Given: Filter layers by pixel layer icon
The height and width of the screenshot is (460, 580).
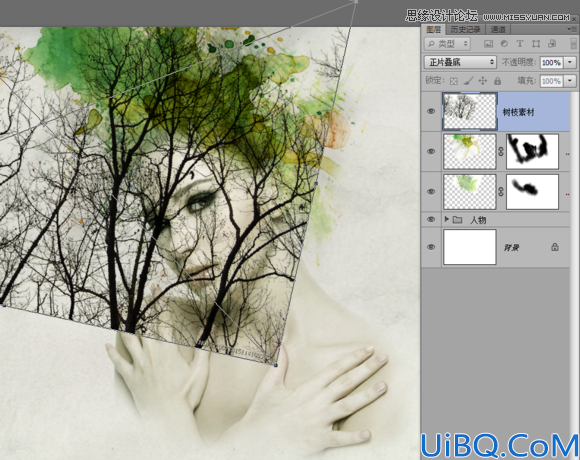Looking at the screenshot, I should coord(488,44).
